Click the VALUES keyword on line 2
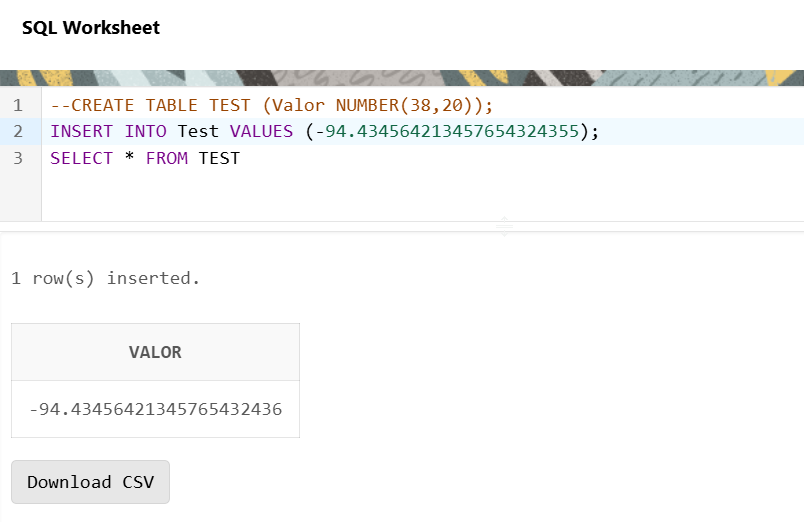This screenshot has height=522, width=804. click(261, 131)
